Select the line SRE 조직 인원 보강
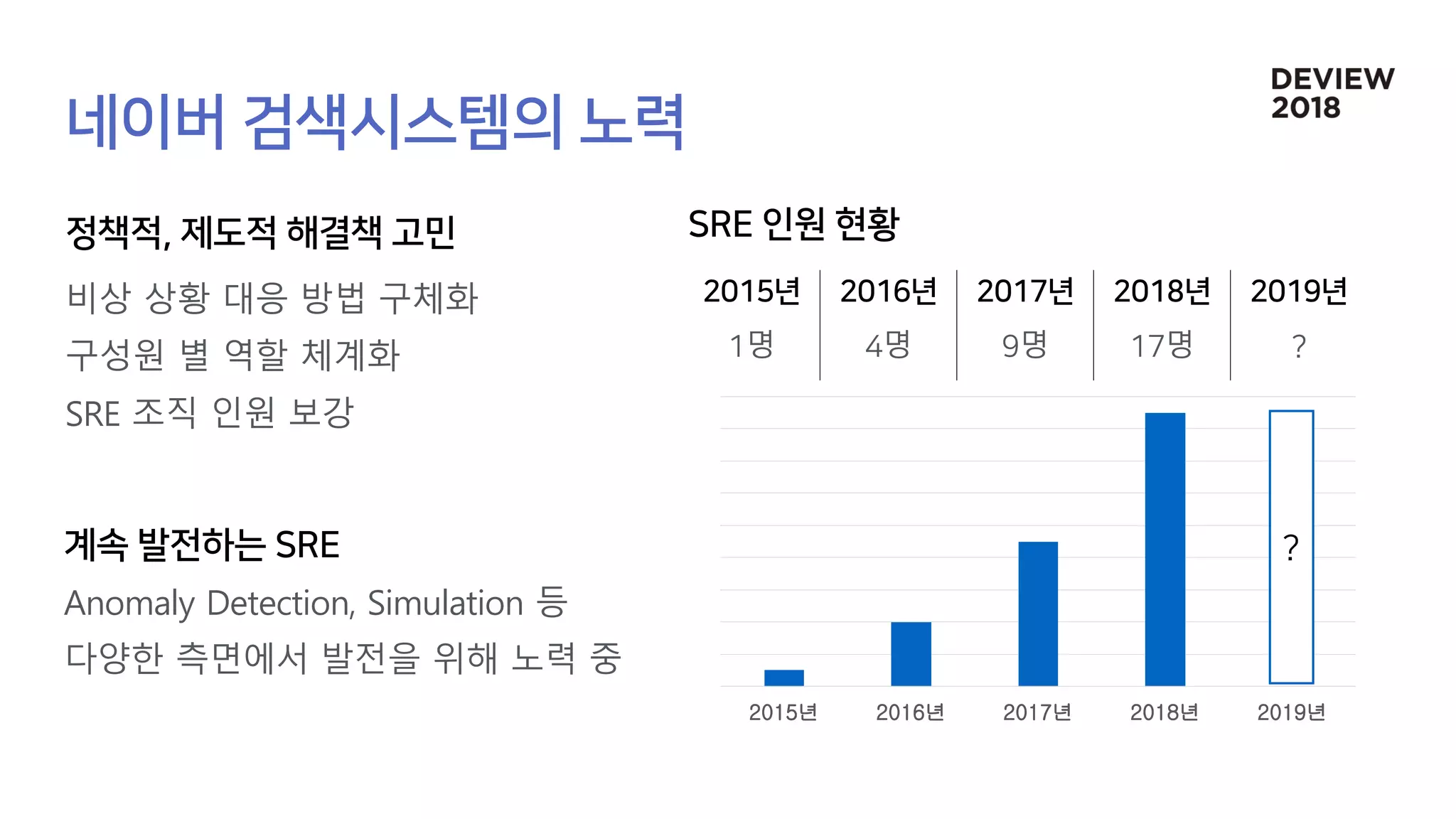The width and height of the screenshot is (1456, 819). [209, 412]
